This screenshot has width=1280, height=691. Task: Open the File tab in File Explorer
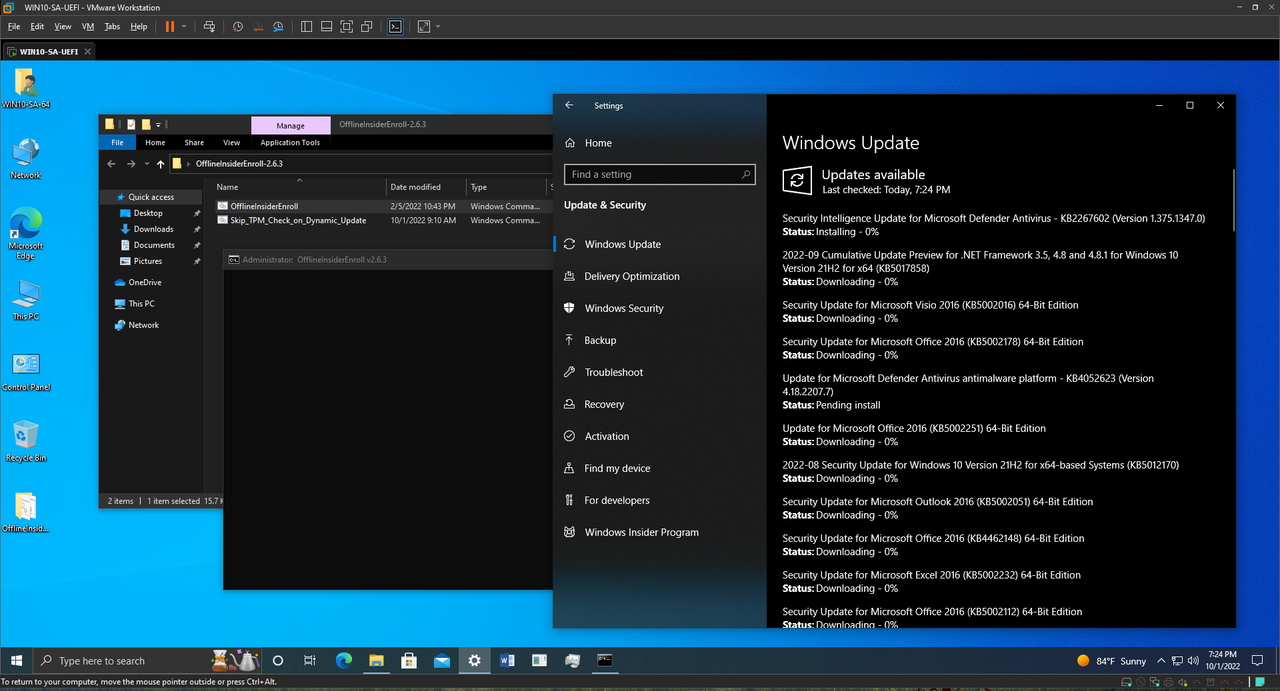point(117,143)
